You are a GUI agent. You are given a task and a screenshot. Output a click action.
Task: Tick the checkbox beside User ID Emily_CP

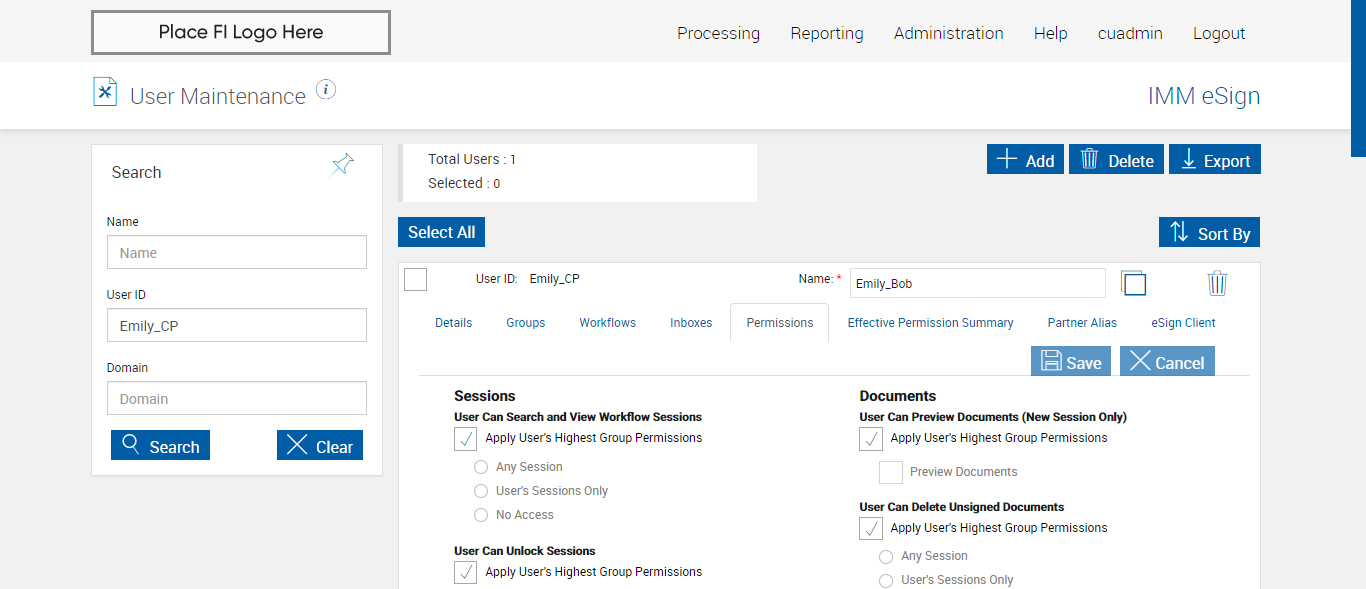point(416,280)
